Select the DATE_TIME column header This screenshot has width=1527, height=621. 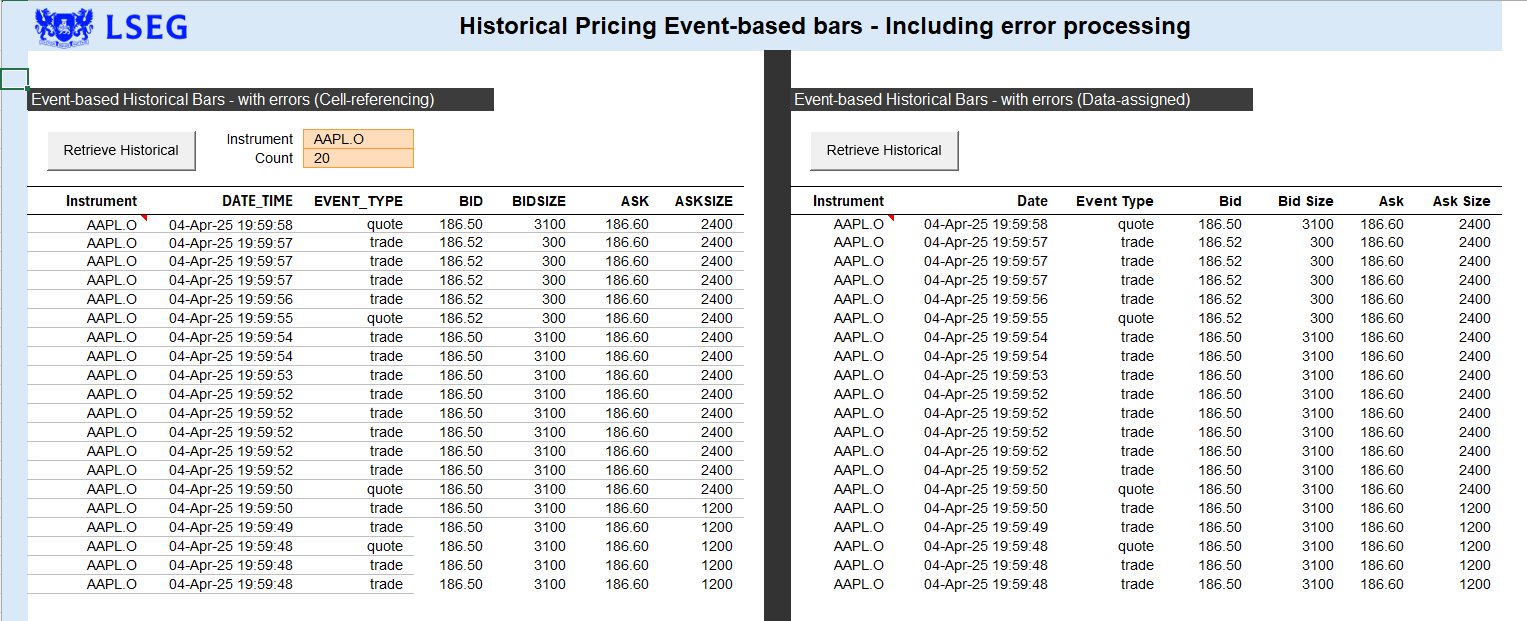tap(257, 201)
